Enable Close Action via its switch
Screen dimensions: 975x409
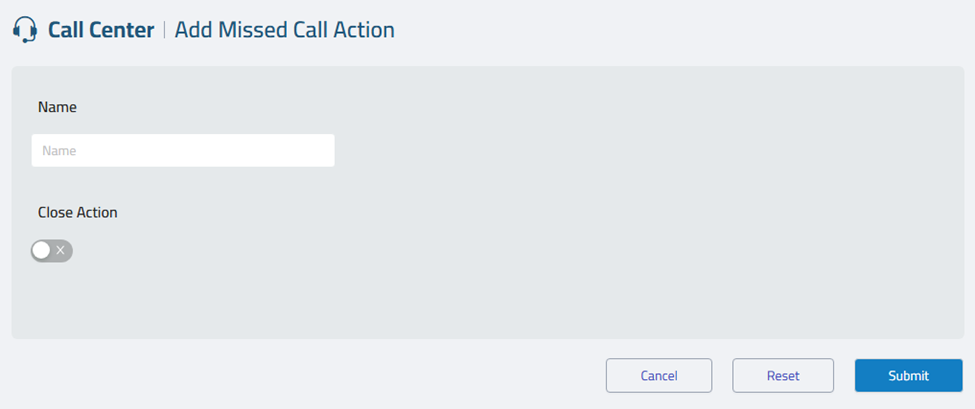tap(52, 250)
